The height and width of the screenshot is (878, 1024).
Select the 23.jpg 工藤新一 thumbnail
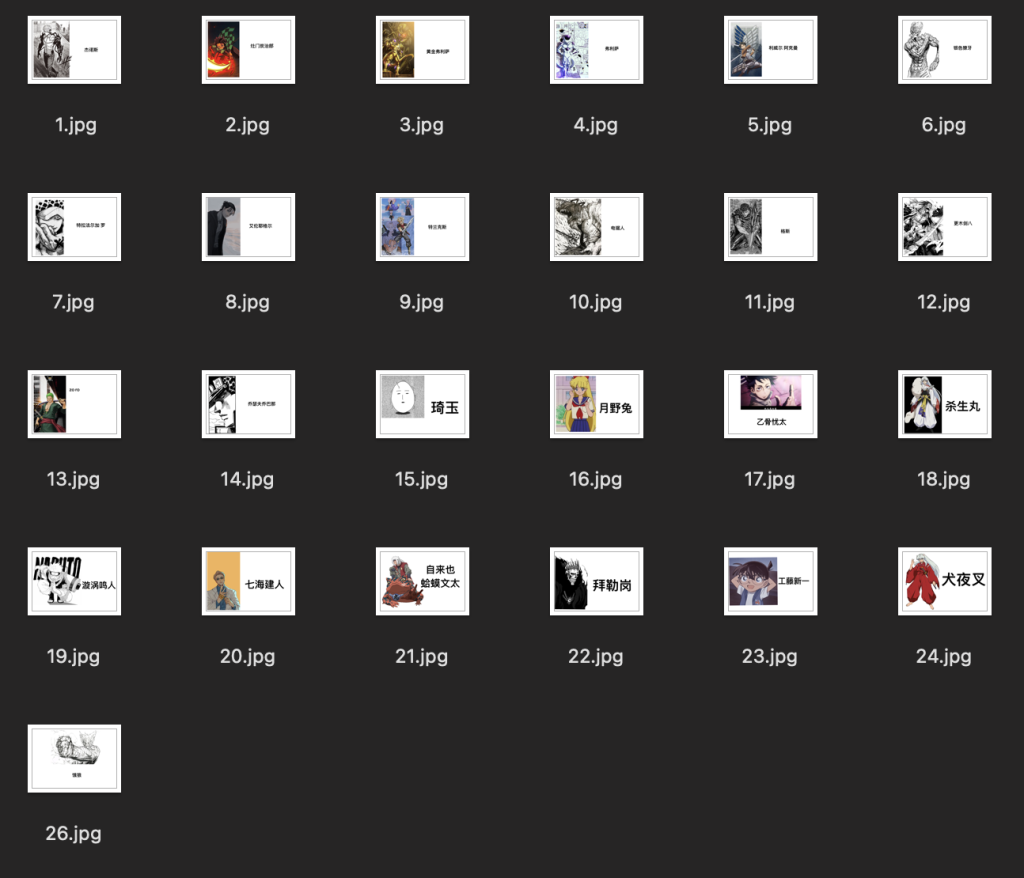tap(771, 581)
